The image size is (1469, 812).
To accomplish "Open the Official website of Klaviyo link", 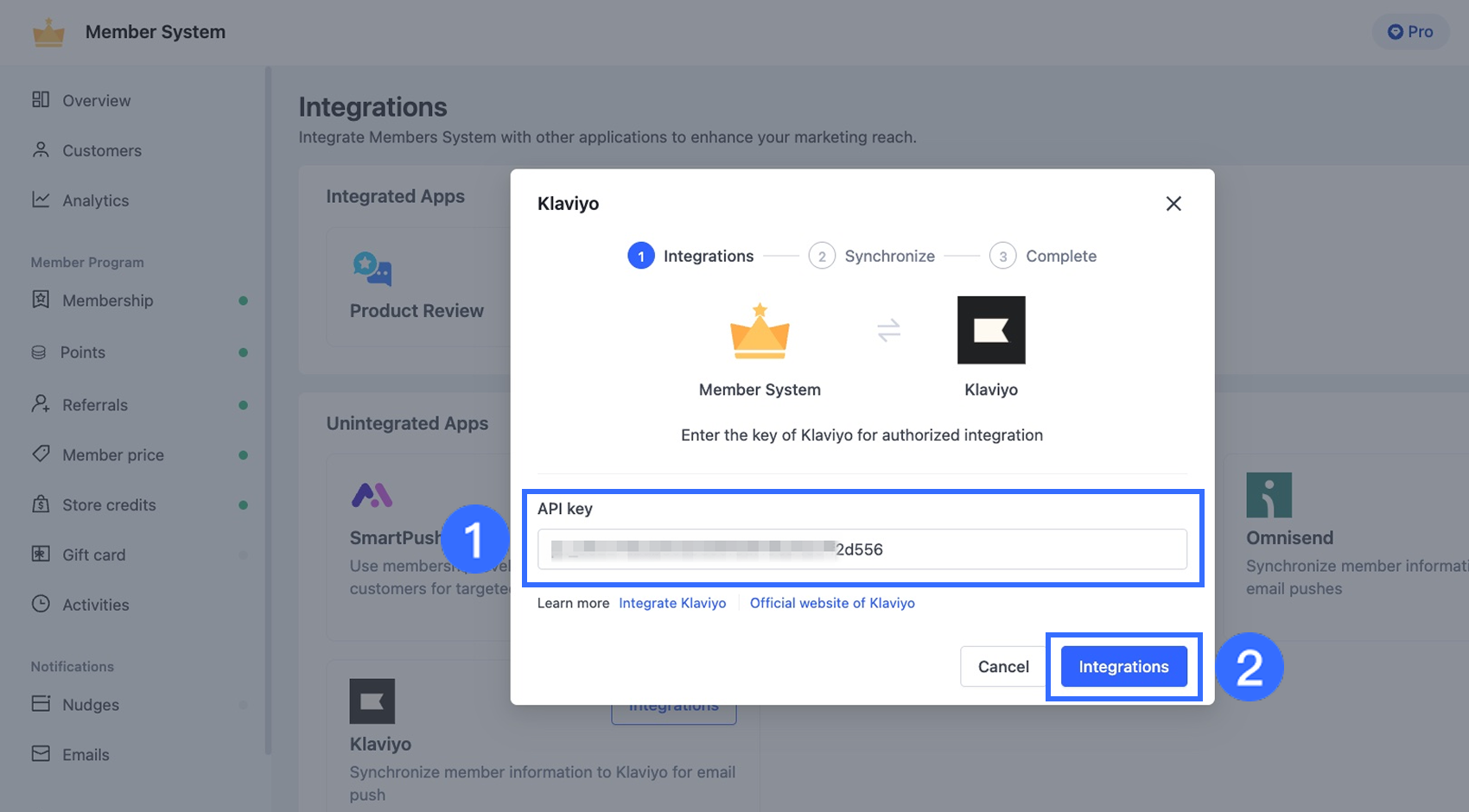I will pos(832,603).
